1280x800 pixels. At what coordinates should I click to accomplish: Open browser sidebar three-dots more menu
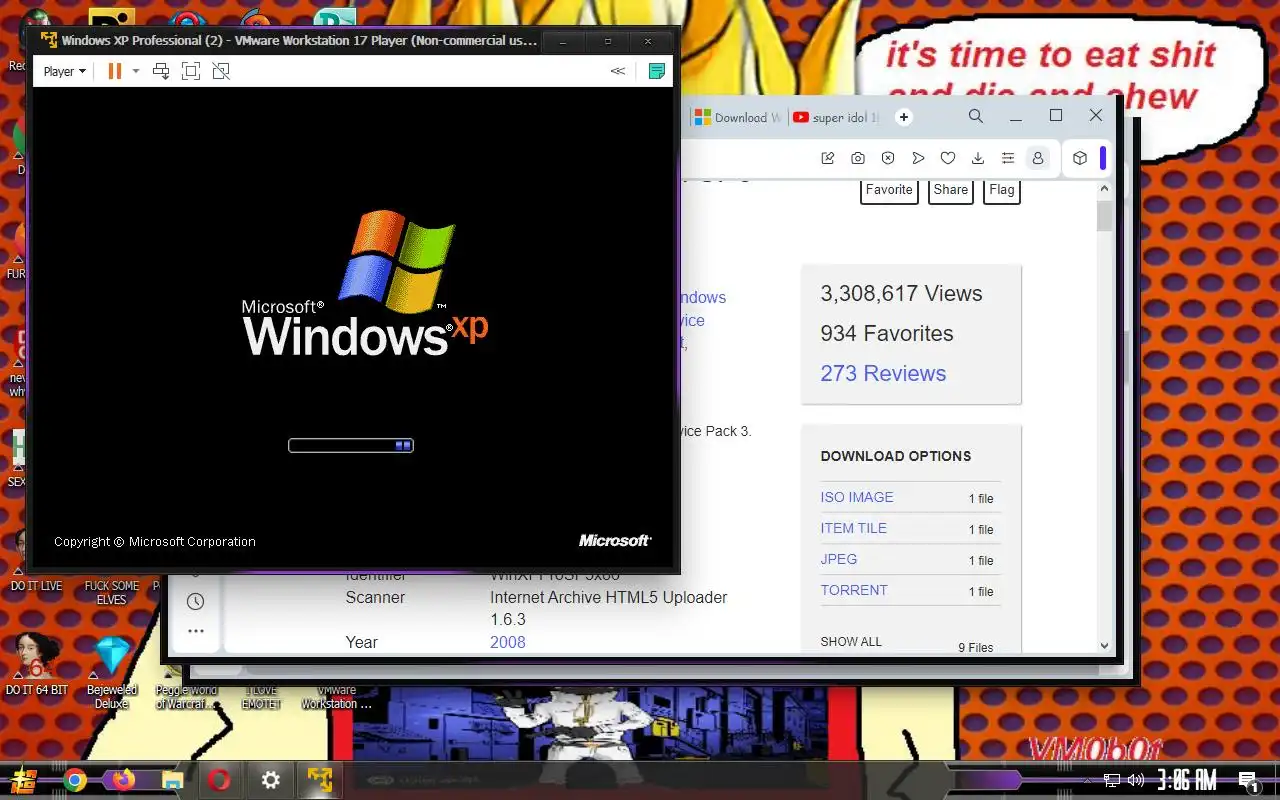click(x=195, y=631)
